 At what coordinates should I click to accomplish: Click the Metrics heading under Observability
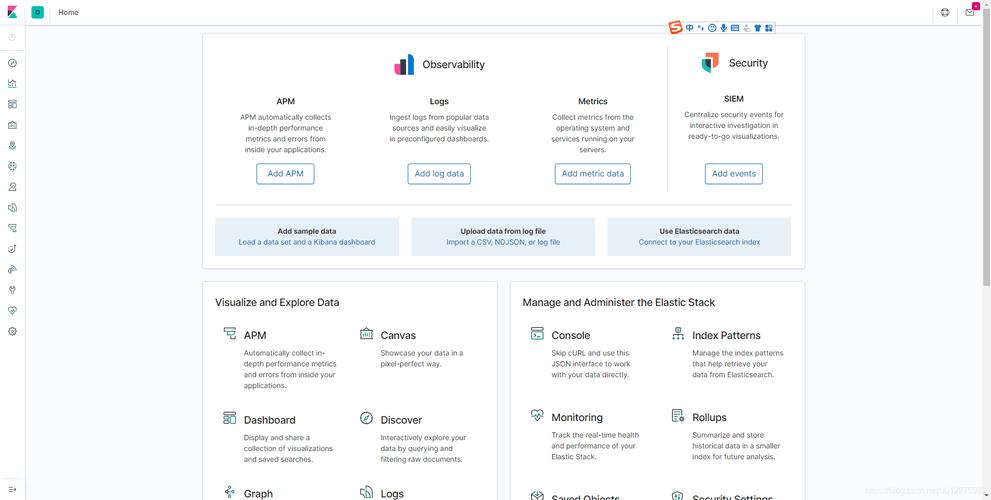(x=593, y=101)
